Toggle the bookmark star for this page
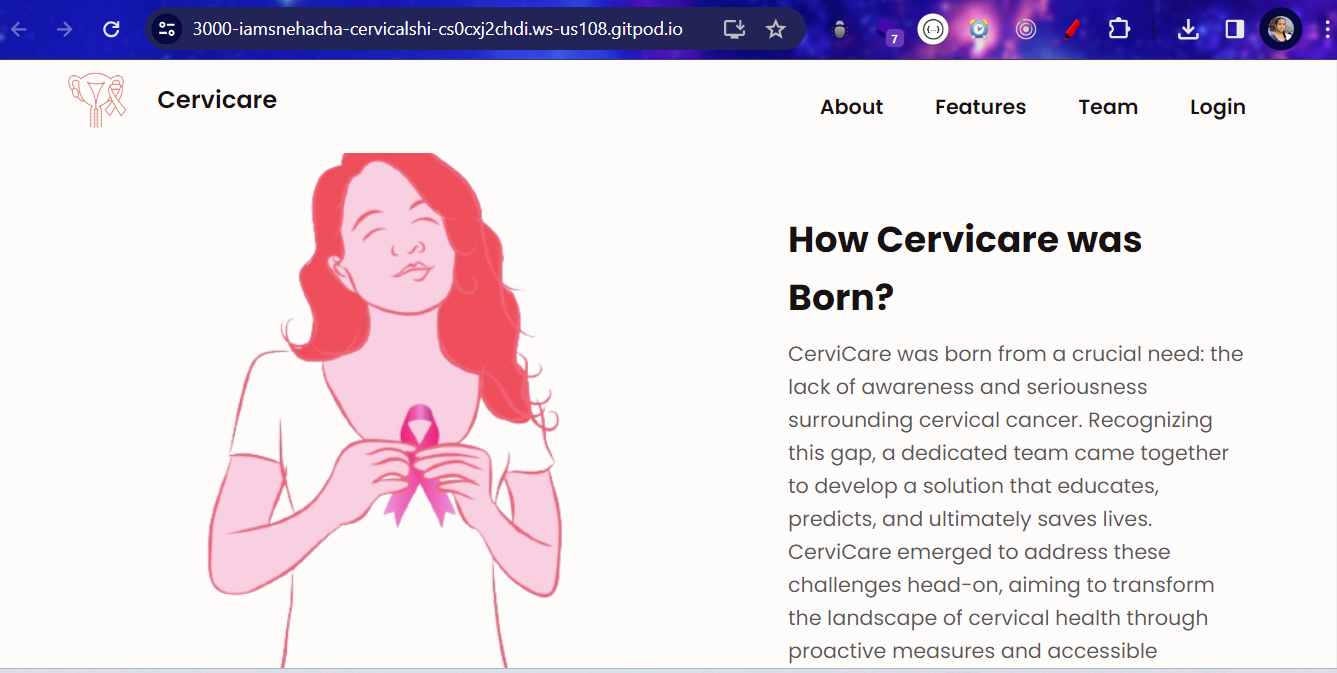The width and height of the screenshot is (1337, 673). [x=776, y=29]
